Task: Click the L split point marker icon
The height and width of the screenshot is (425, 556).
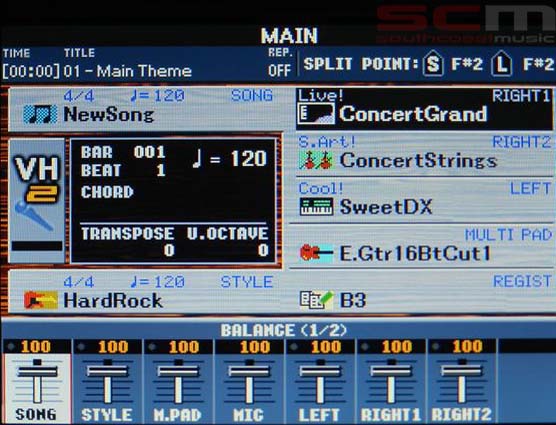Action: (501, 64)
